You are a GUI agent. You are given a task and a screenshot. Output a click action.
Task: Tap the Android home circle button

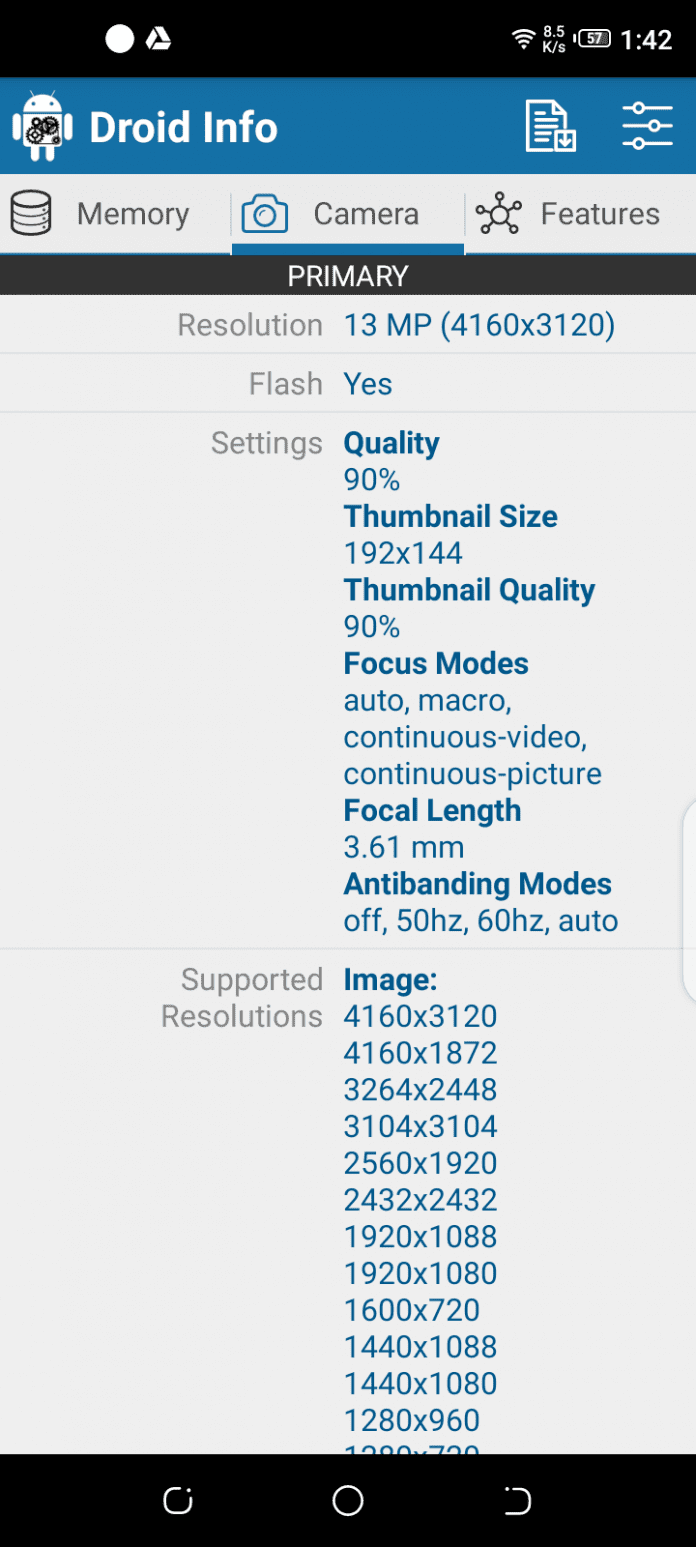click(348, 1500)
